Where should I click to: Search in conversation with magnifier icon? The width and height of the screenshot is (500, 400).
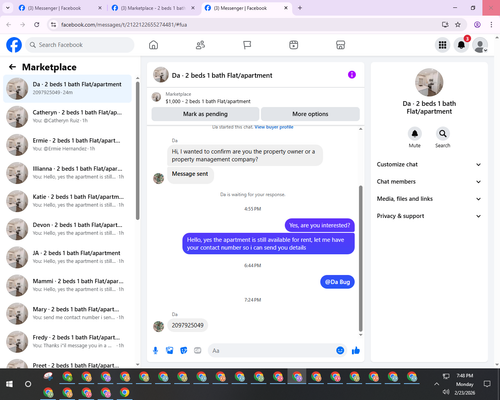point(443,134)
